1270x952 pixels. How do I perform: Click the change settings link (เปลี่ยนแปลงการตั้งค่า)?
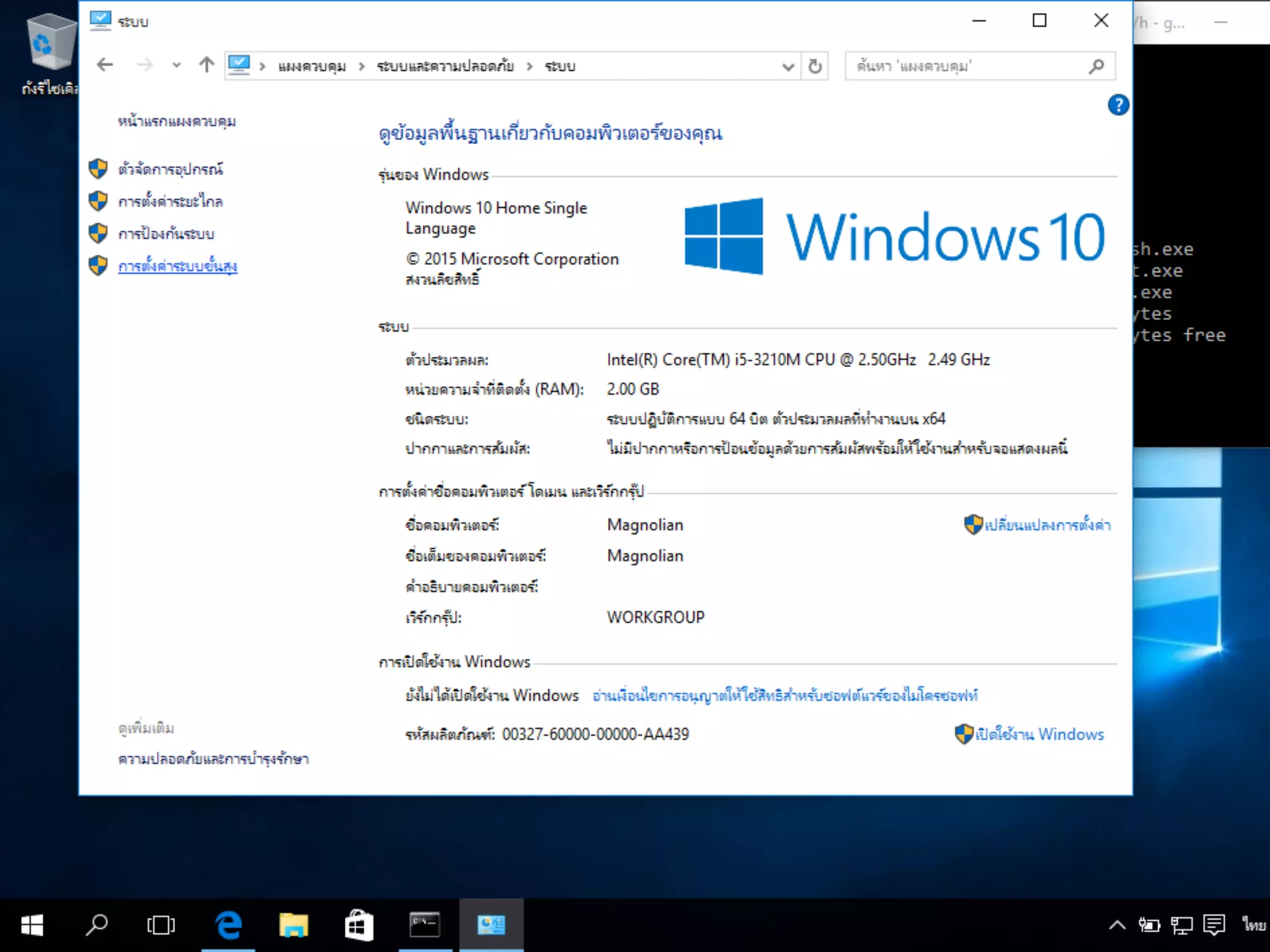click(x=1047, y=526)
